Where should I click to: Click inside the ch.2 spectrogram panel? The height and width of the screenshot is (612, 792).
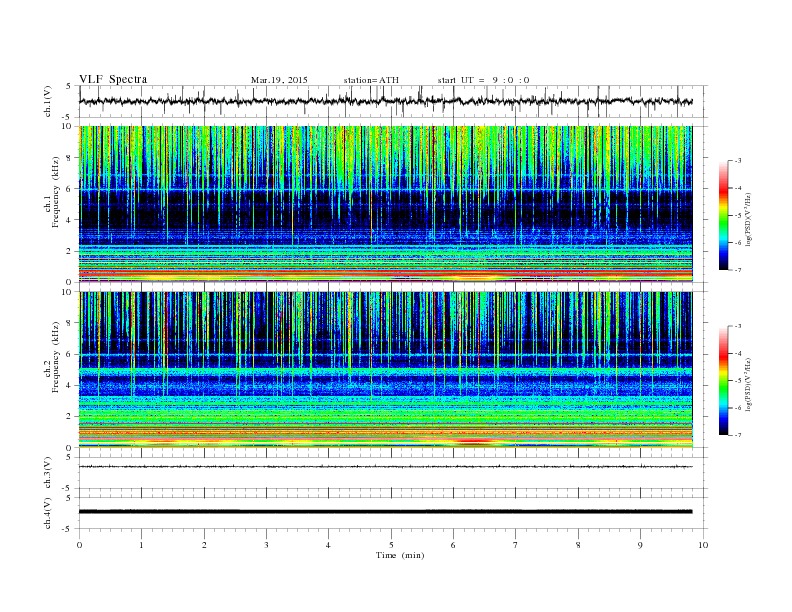[x=386, y=370]
